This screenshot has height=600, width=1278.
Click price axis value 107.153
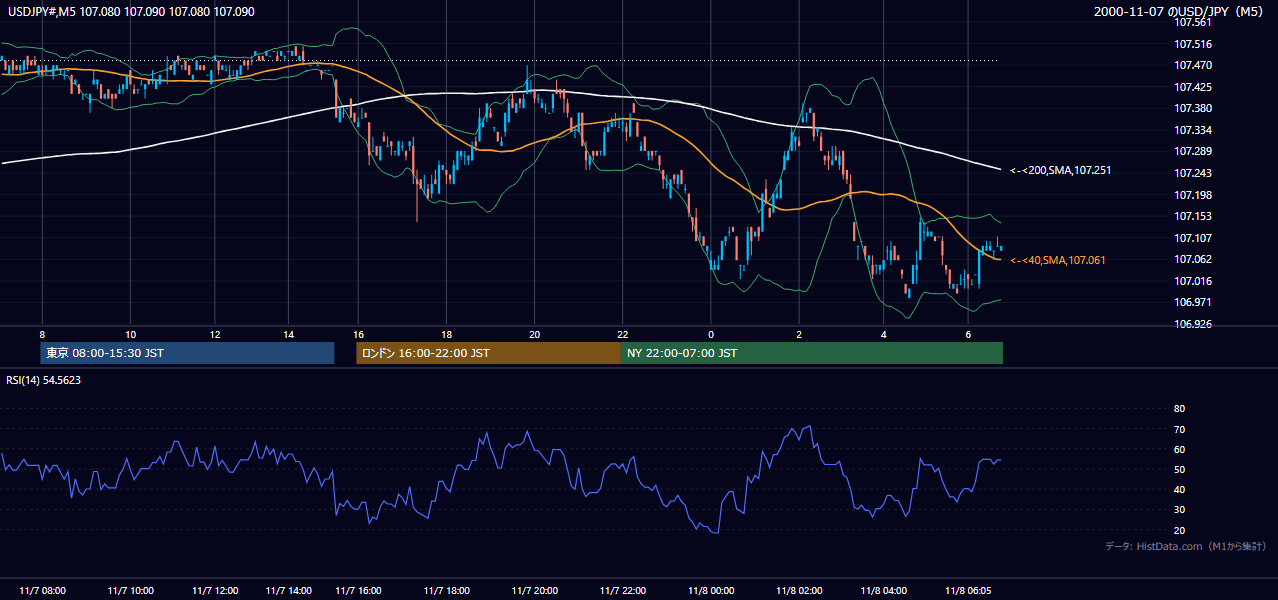click(x=1191, y=216)
